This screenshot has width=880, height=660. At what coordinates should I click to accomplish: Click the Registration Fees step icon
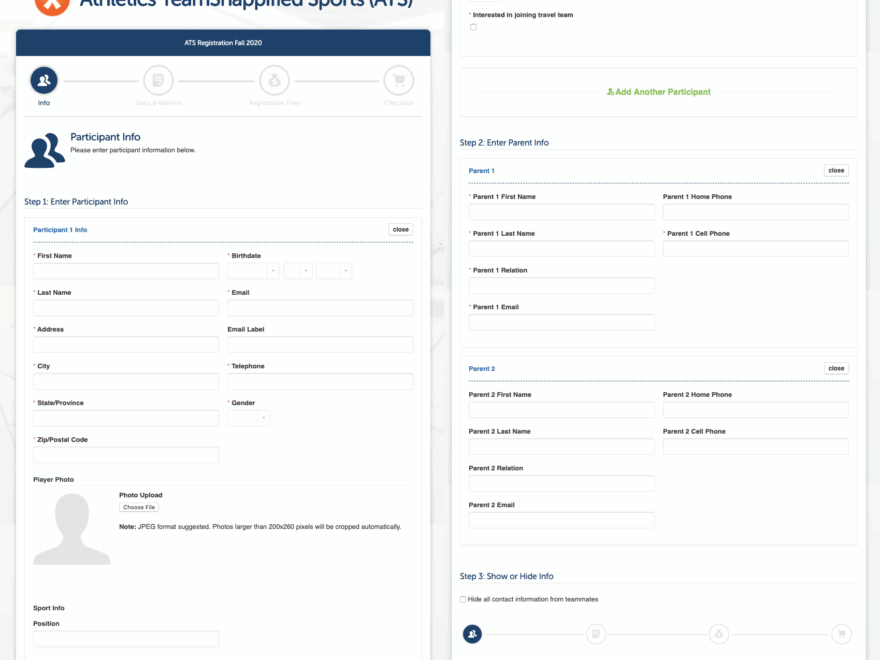point(273,80)
